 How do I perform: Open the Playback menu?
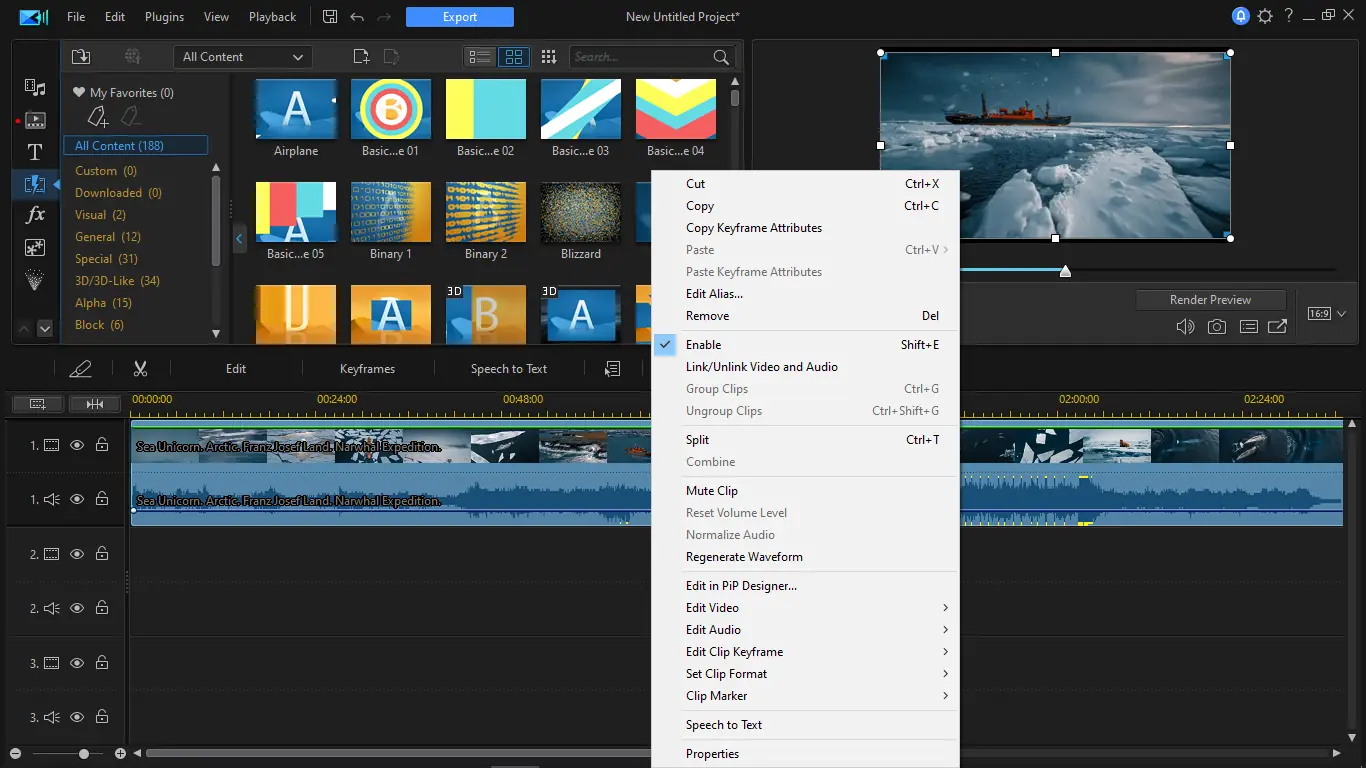(x=272, y=17)
